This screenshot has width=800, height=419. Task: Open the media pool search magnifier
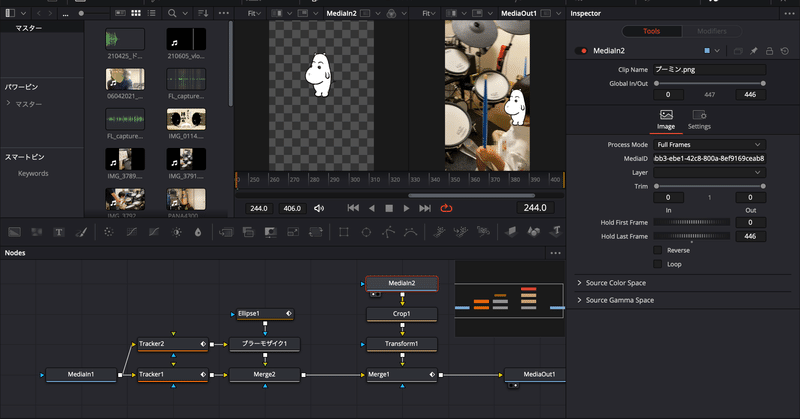point(172,13)
